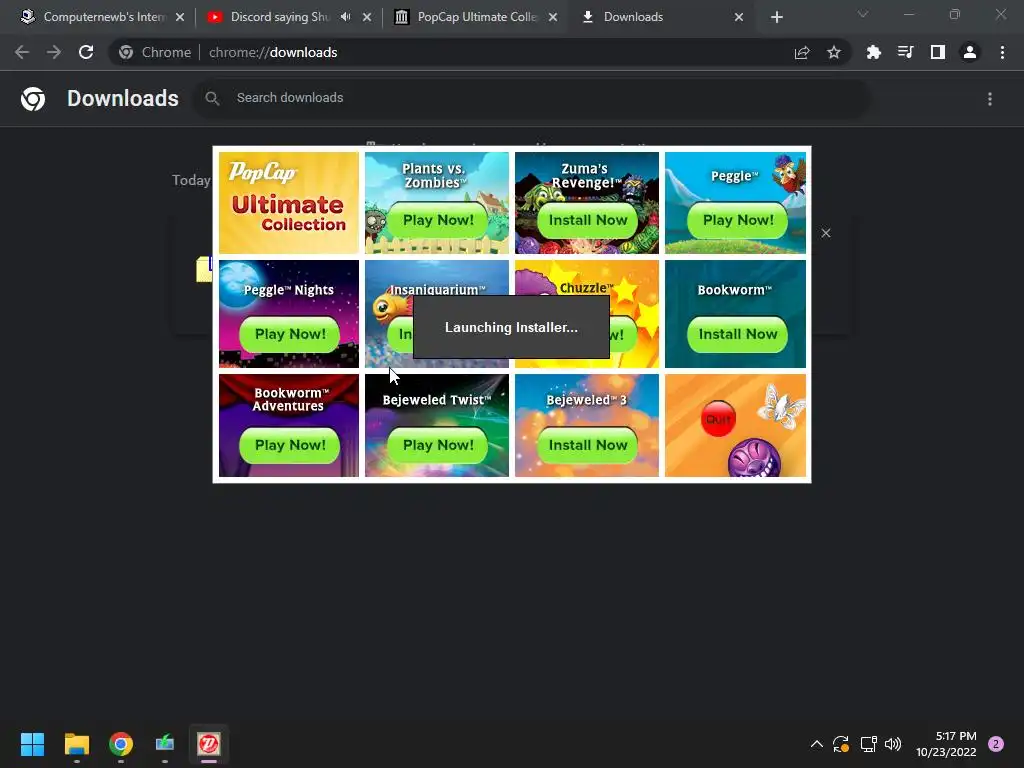Open a new browser tab

pos(776,17)
